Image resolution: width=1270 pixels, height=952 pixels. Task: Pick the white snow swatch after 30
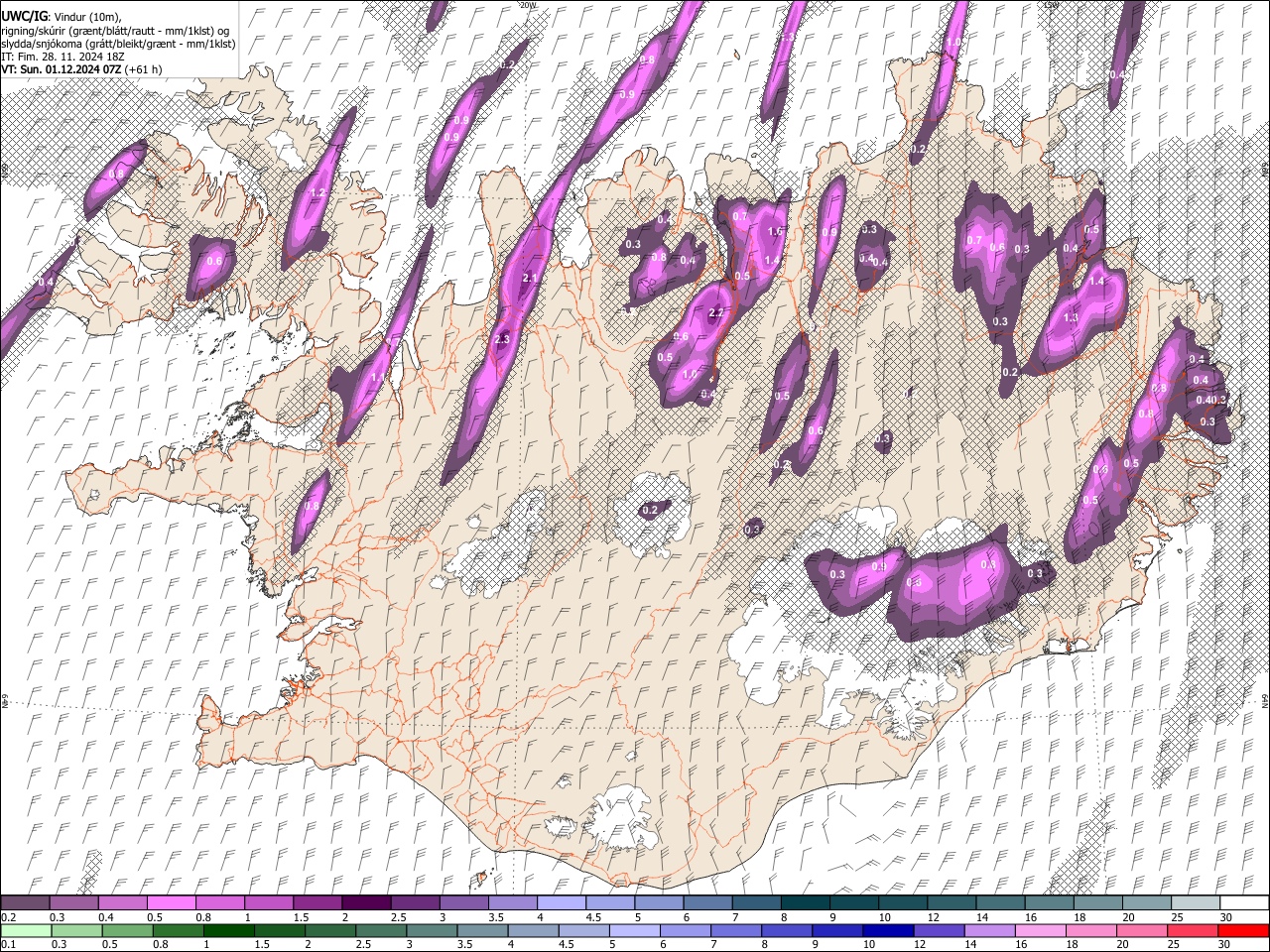tap(1243, 902)
